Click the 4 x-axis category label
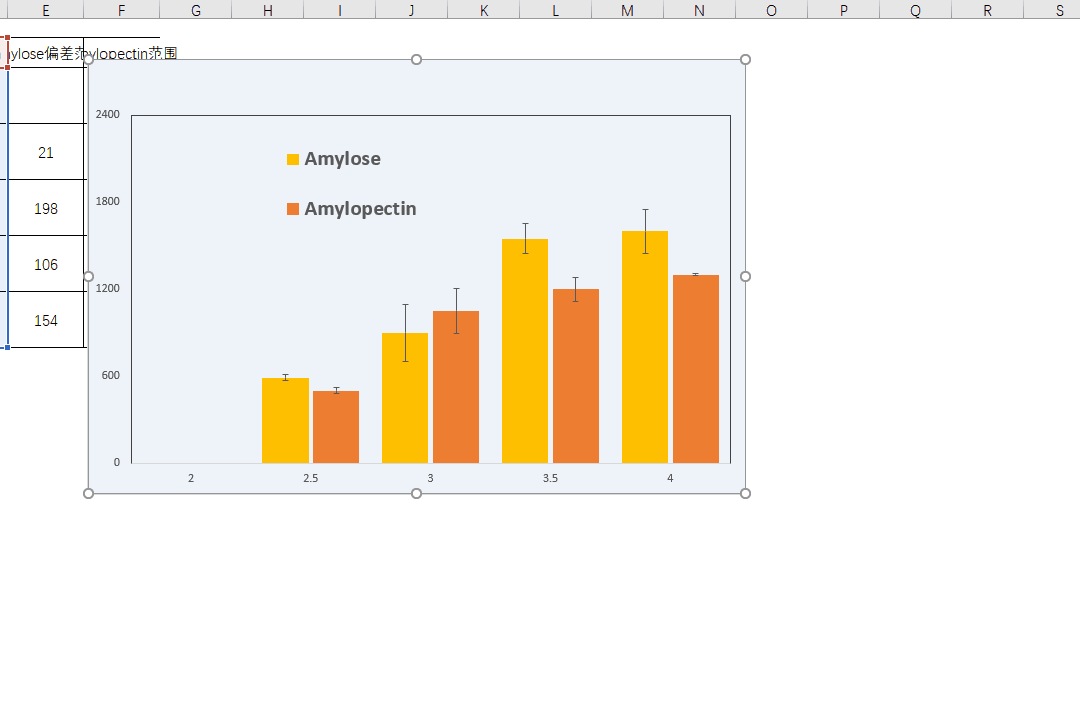The image size is (1080, 720). pyautogui.click(x=670, y=478)
